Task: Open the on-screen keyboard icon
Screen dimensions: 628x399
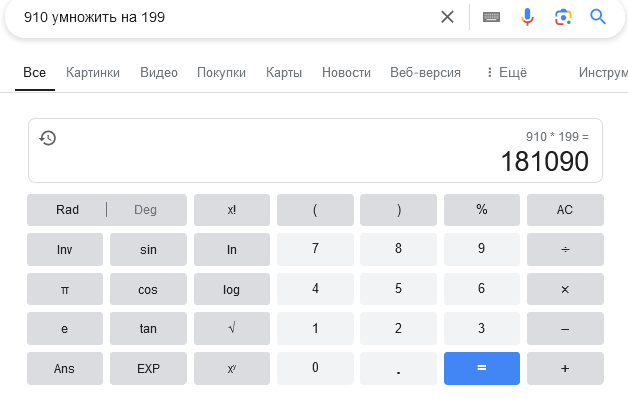Action: [x=491, y=17]
